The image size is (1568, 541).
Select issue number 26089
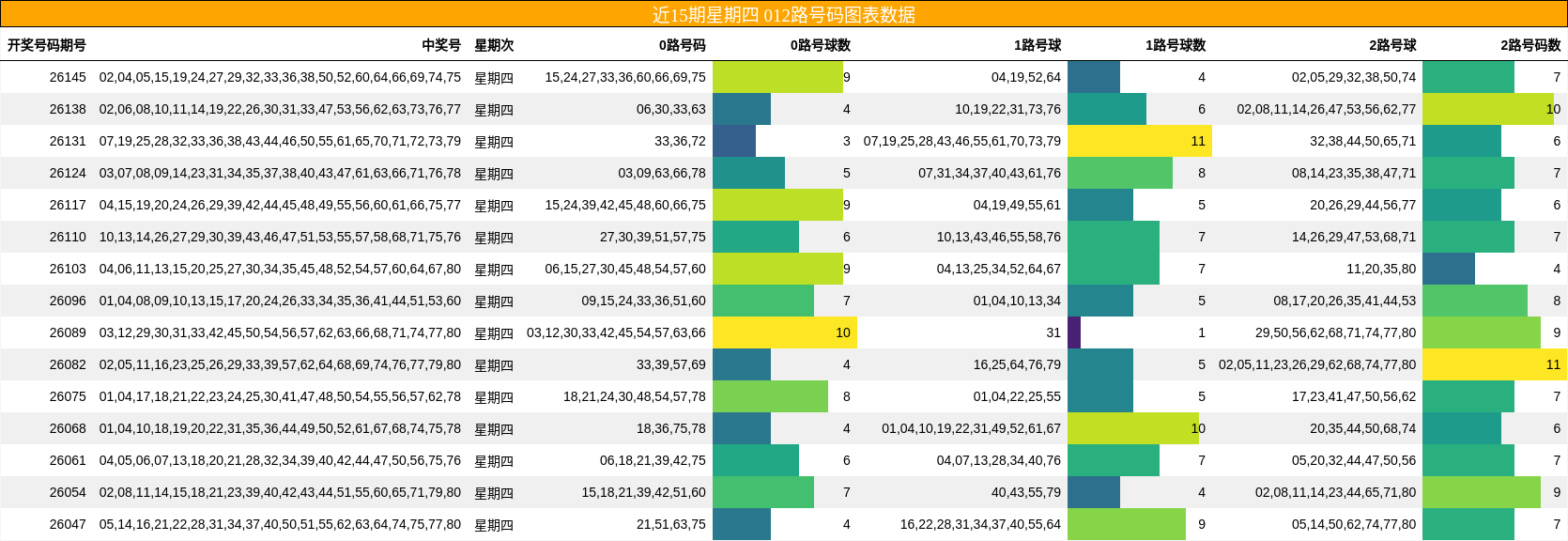pos(68,332)
